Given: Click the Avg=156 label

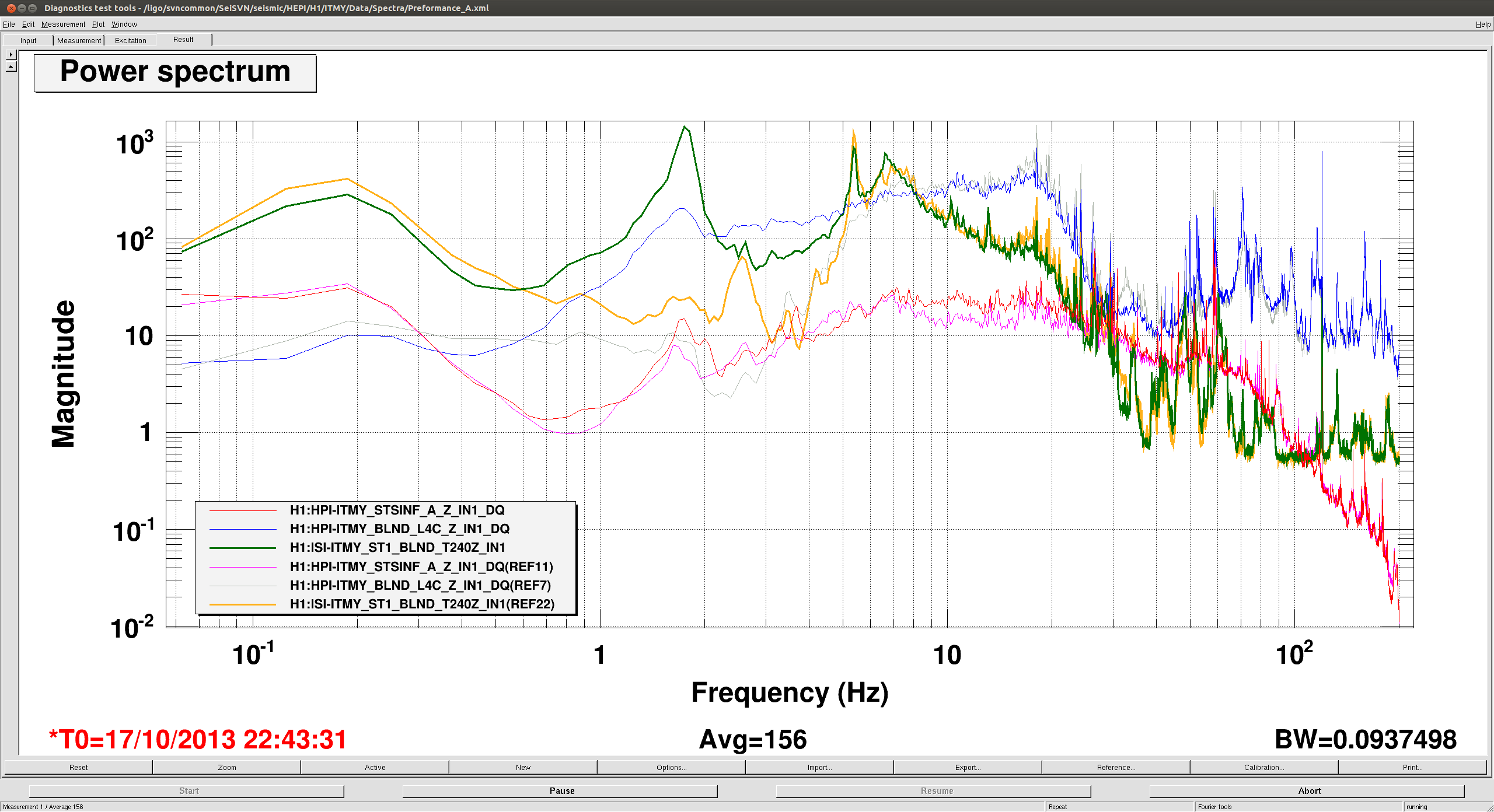Looking at the screenshot, I should (x=753, y=739).
